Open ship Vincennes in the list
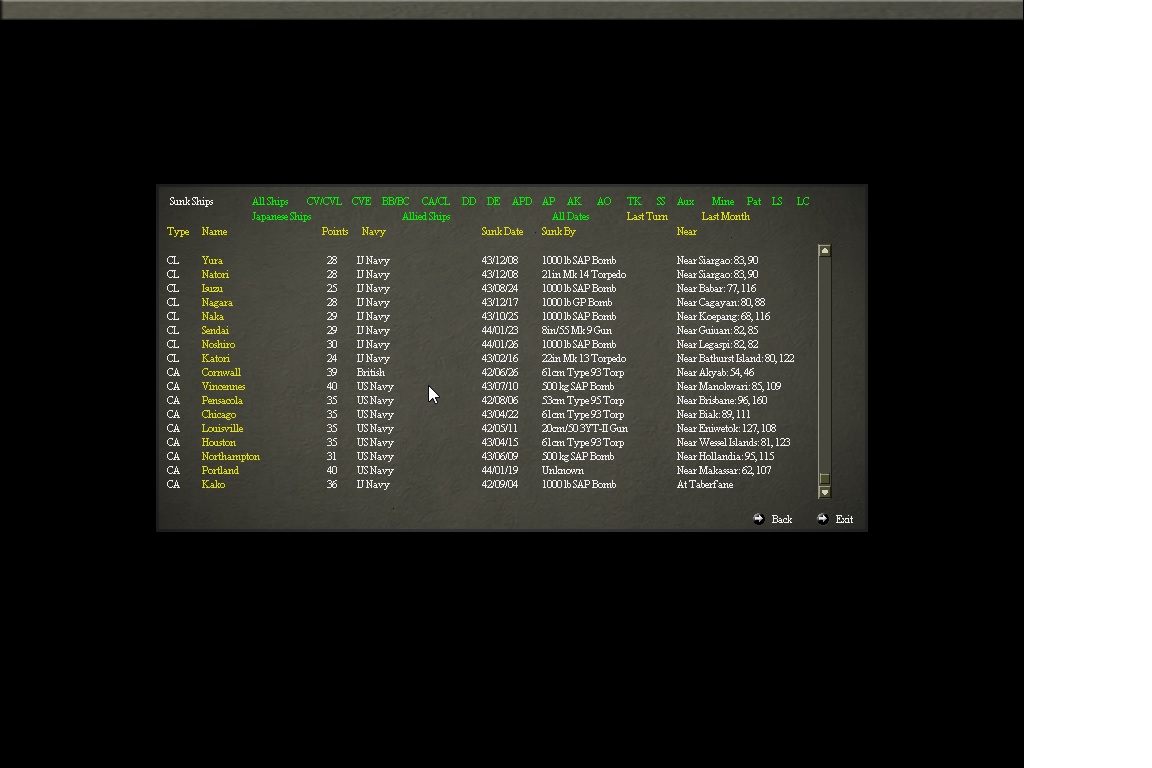The image size is (1152, 768). coord(223,387)
